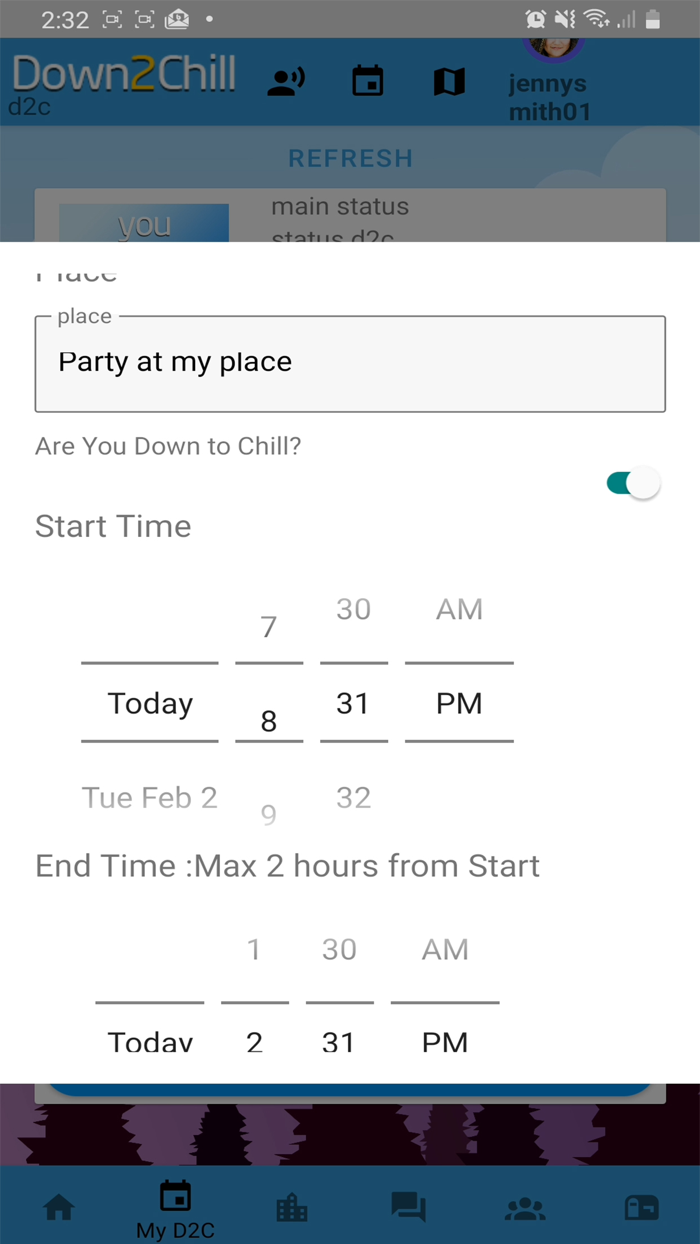Open the calendar icon in the header

click(368, 82)
